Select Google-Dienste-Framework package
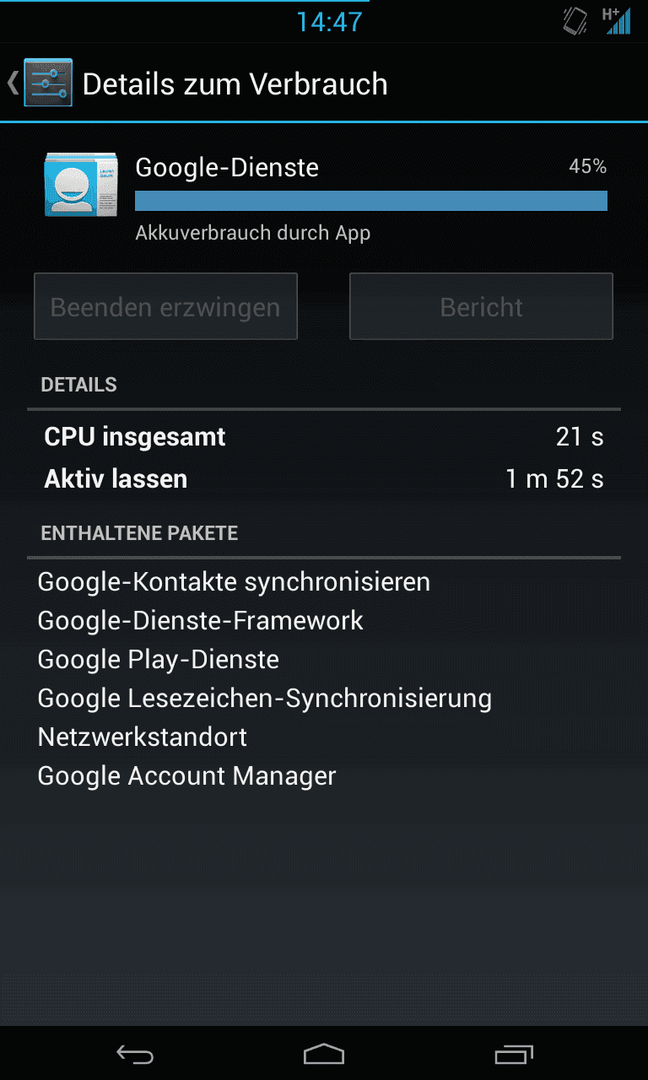Viewport: 648px width, 1080px height. click(x=200, y=621)
